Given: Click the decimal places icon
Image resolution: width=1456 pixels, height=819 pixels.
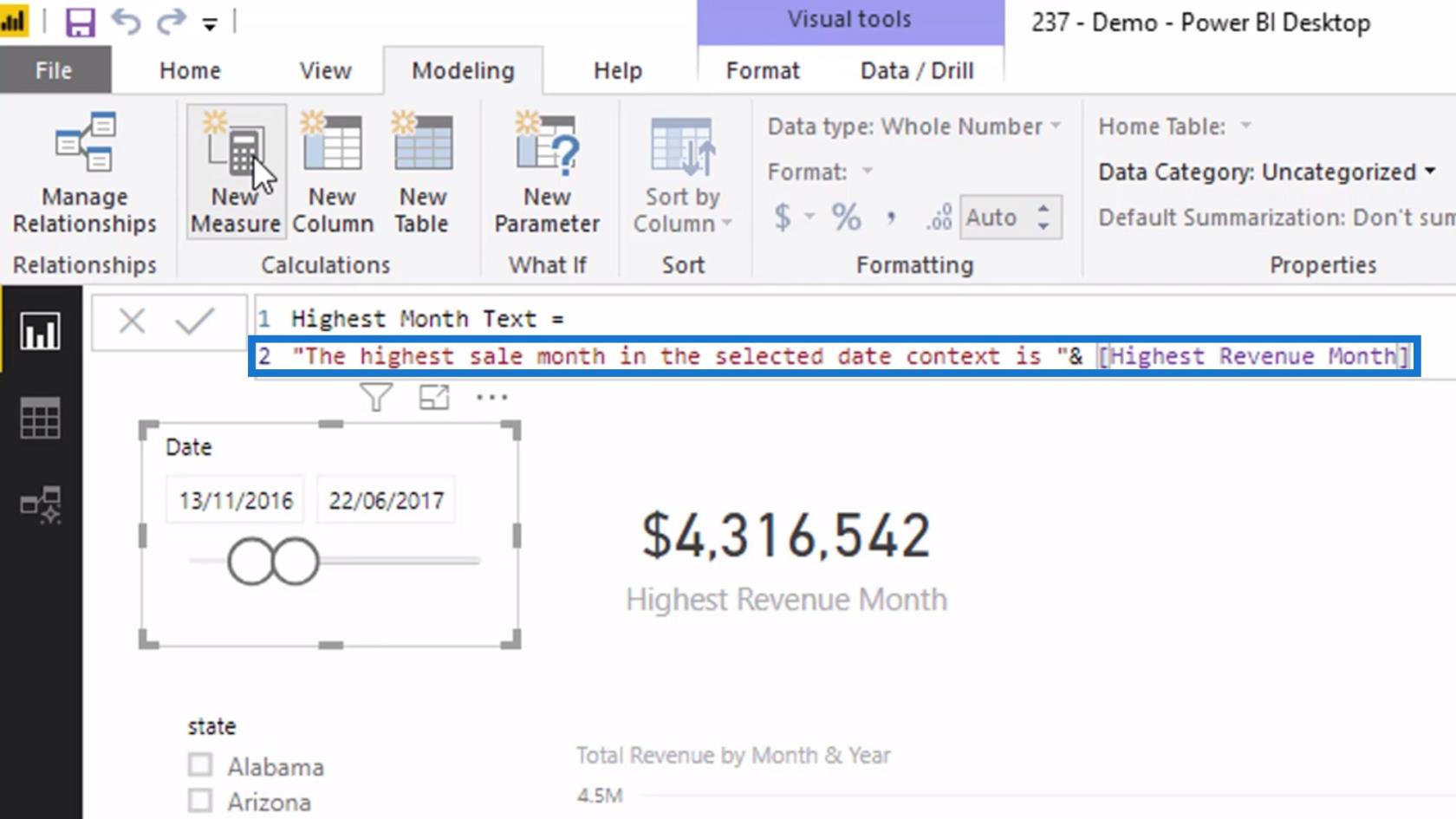Looking at the screenshot, I should tap(939, 217).
